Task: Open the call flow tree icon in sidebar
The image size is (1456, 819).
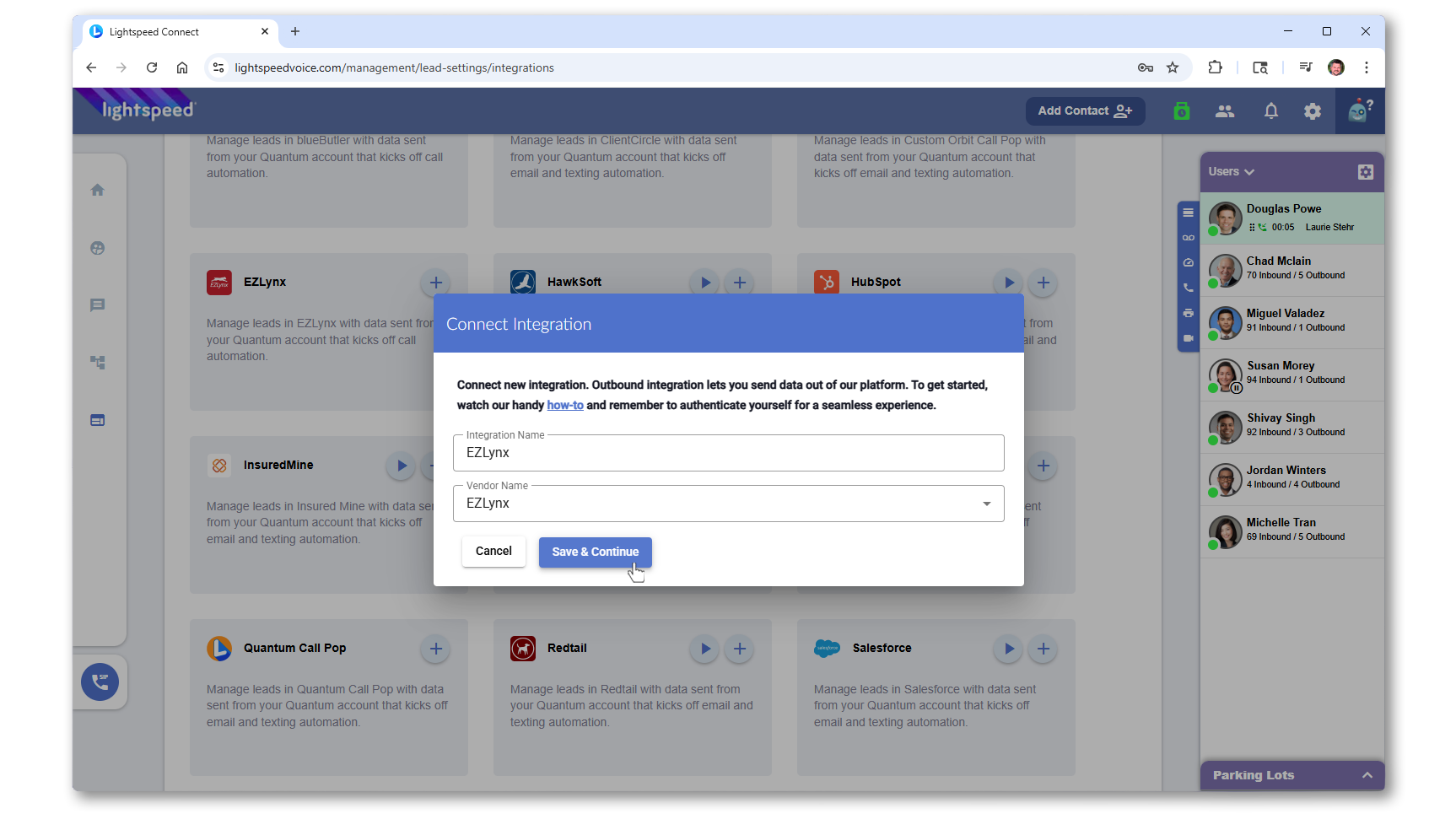Action: coord(98,363)
